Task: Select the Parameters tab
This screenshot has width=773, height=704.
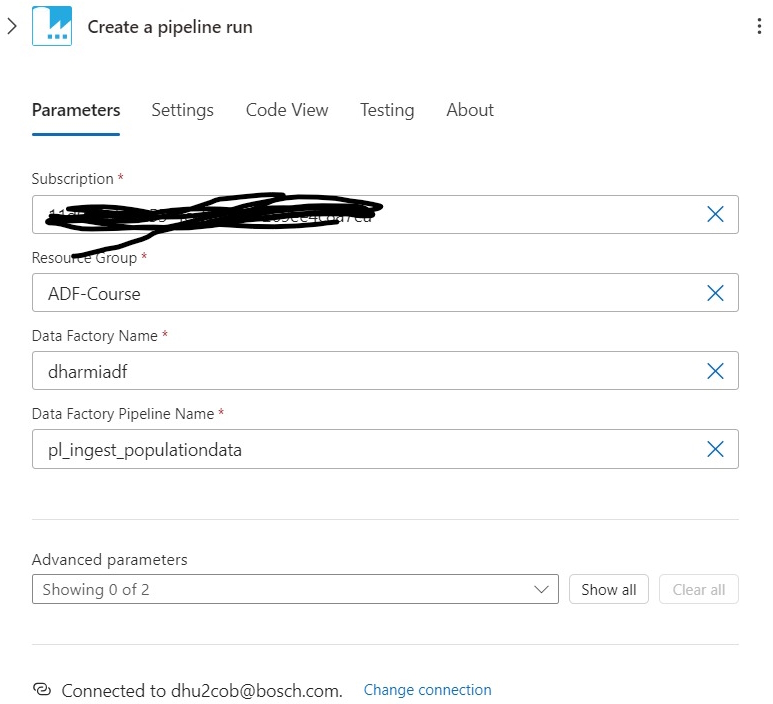Action: (76, 110)
